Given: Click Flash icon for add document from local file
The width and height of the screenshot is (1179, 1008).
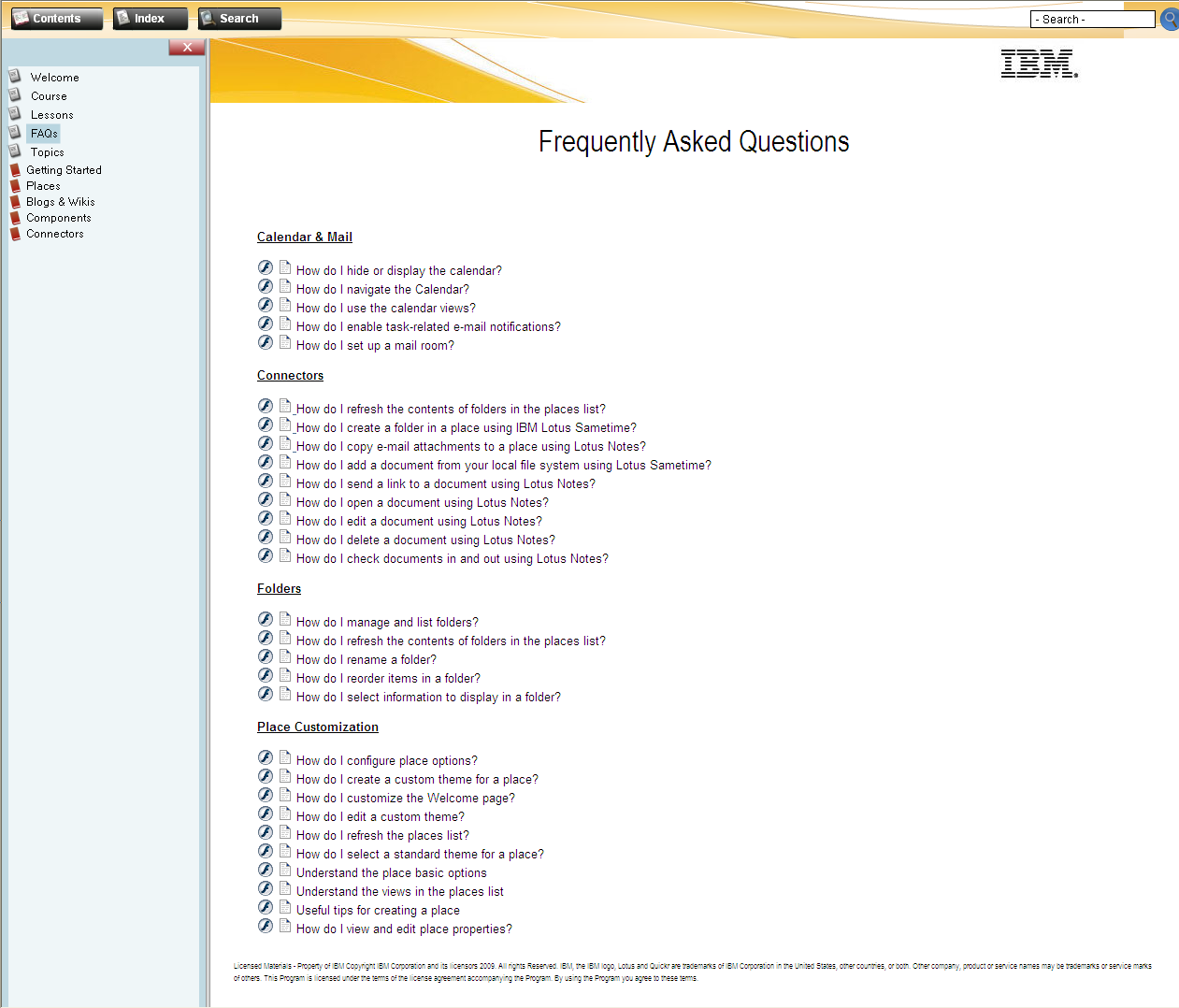Looking at the screenshot, I should (x=266, y=462).
